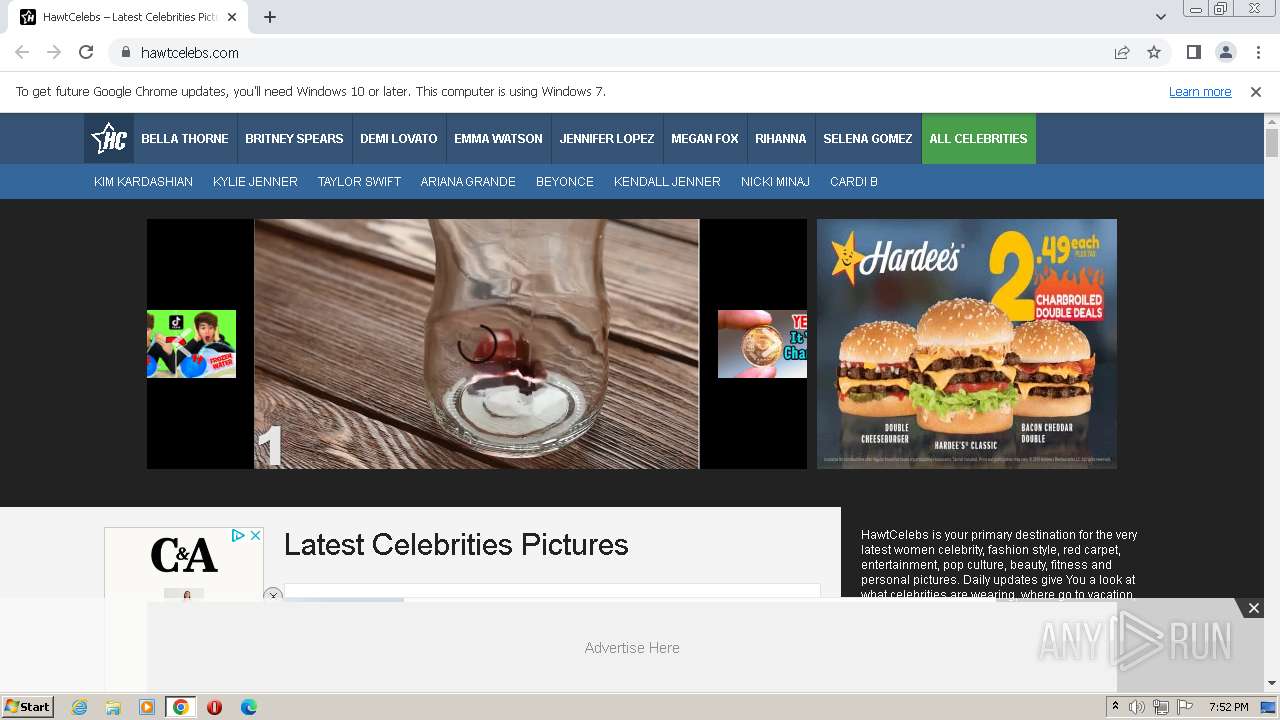Open the Rihanna menu item

[781, 139]
